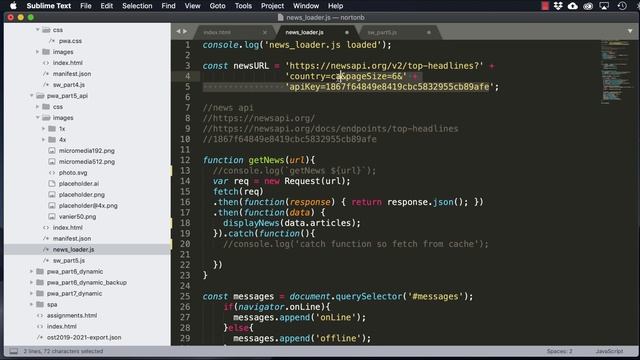The width and height of the screenshot is (640, 360).
Task: Open the Selection menu
Action: click(137, 6)
